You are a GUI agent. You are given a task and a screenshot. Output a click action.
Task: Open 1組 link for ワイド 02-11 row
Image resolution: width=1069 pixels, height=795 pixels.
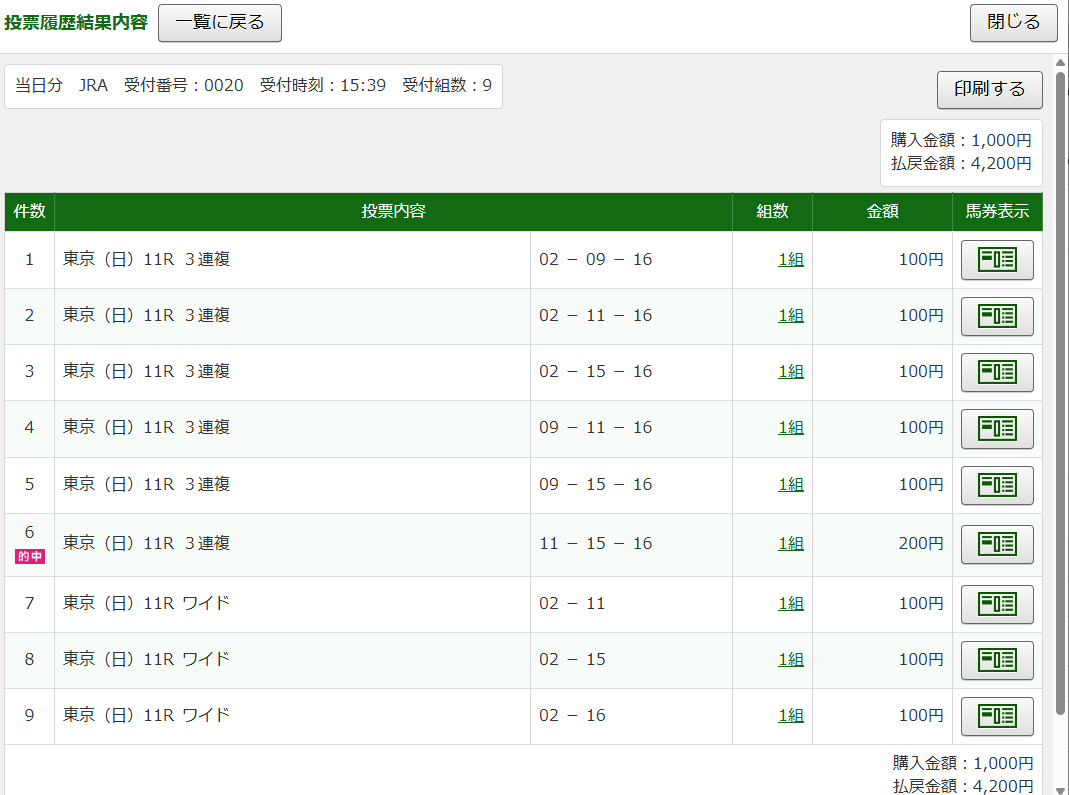[791, 603]
